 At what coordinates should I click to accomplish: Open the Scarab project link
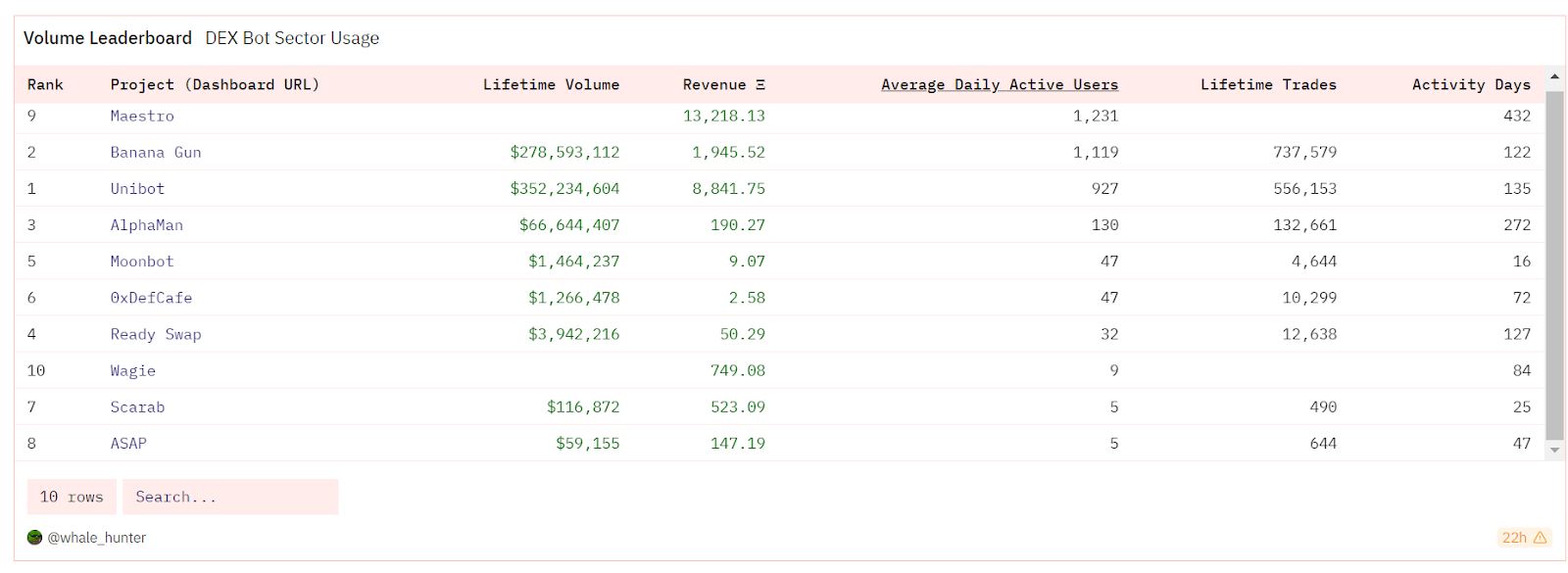[x=137, y=406]
